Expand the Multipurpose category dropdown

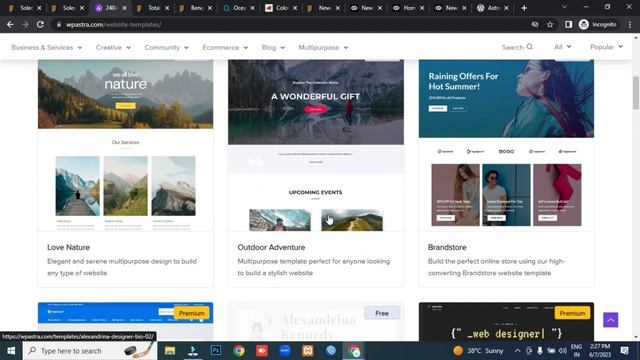[x=323, y=47]
